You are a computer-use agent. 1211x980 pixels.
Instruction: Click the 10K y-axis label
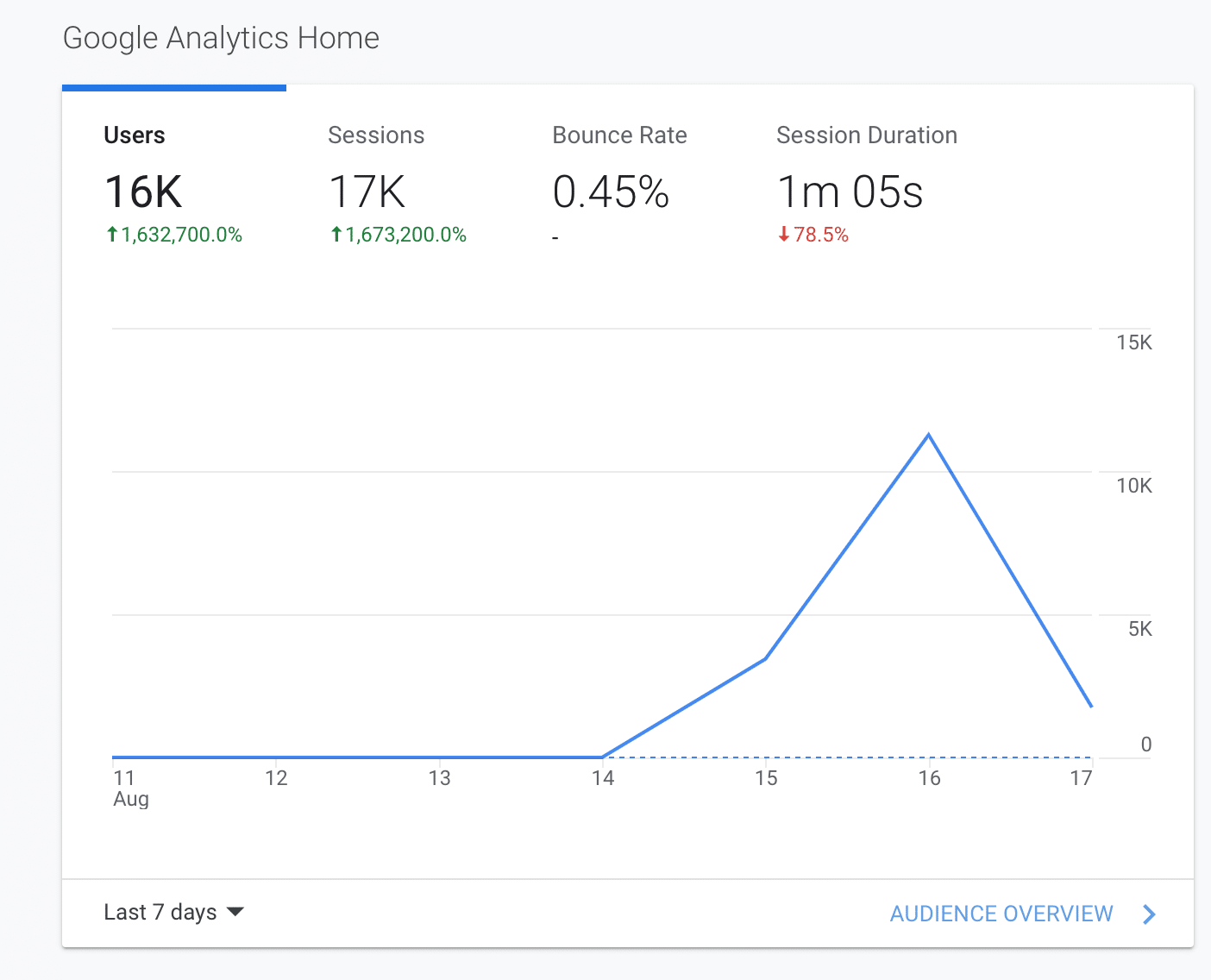tap(1134, 486)
